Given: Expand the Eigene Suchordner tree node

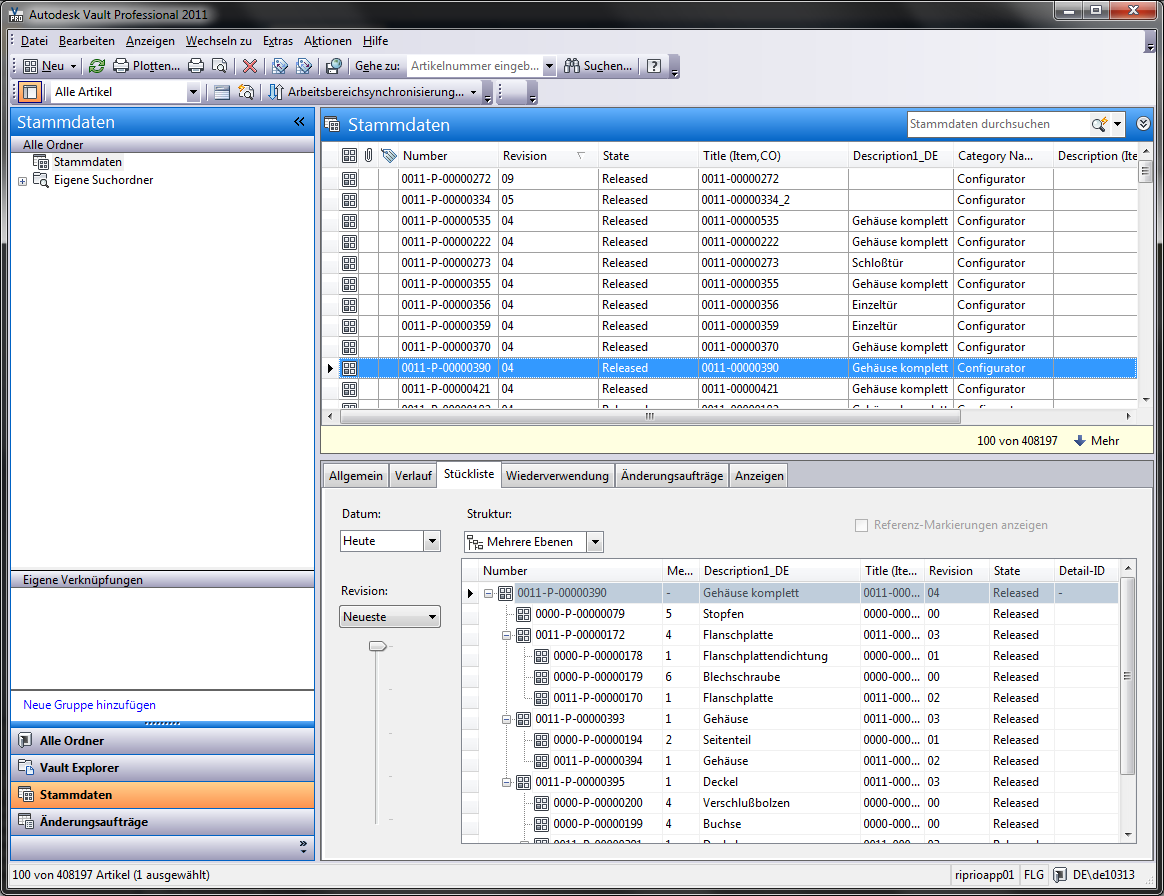Looking at the screenshot, I should pyautogui.click(x=22, y=181).
